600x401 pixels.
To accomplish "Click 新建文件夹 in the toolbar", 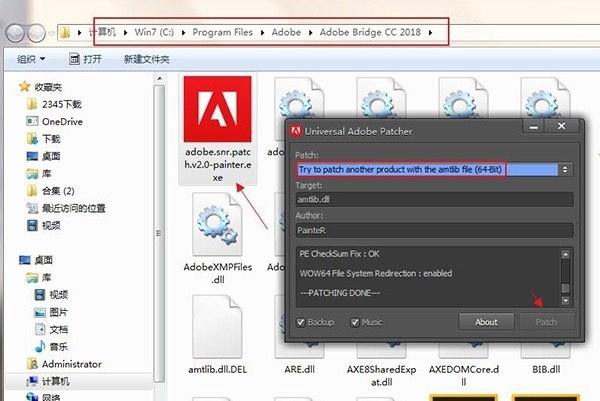I will pos(147,59).
